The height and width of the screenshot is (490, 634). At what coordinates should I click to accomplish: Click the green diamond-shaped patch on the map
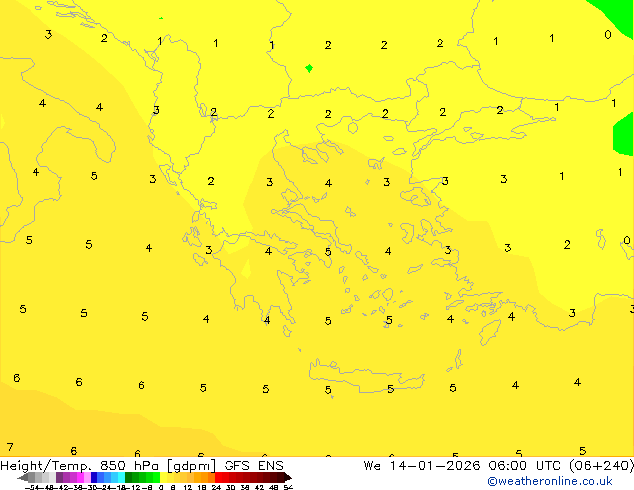pyautogui.click(x=309, y=68)
